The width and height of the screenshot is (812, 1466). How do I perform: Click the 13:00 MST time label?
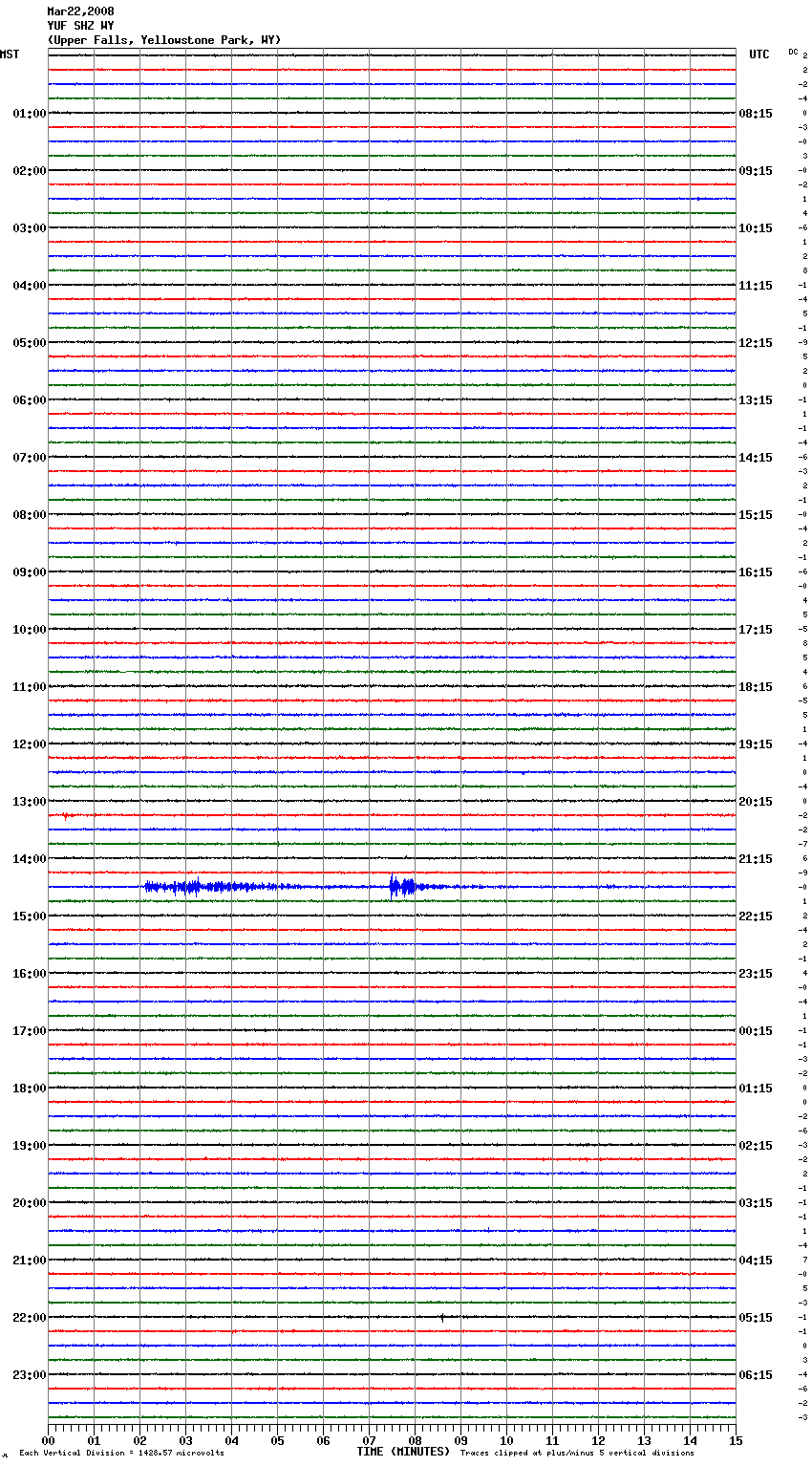coord(29,802)
